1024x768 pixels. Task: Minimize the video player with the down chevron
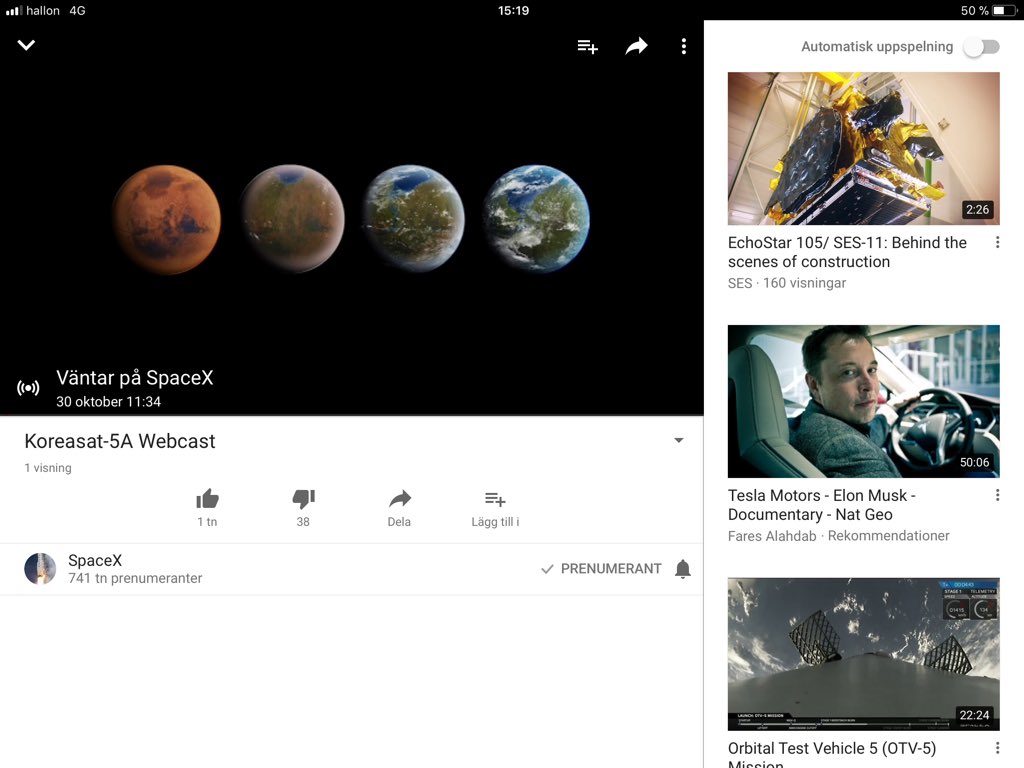(x=26, y=45)
